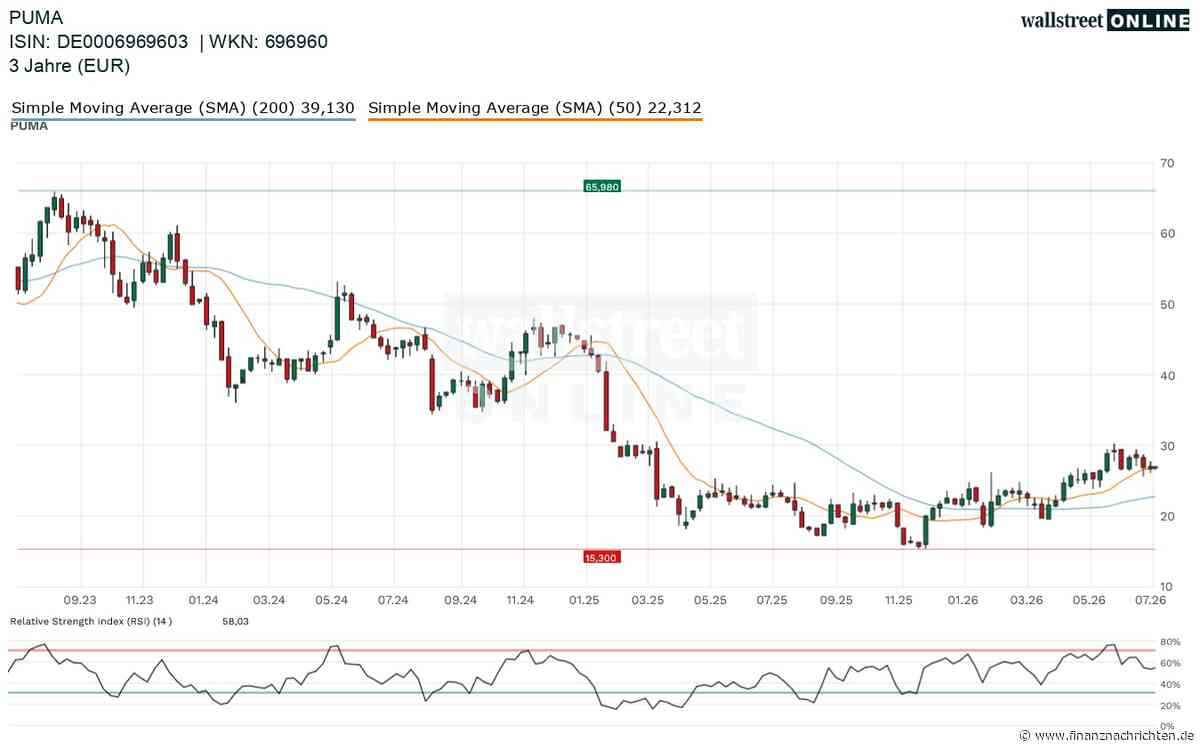Image resolution: width=1200 pixels, height=750 pixels.
Task: Click the PUMA chart title
Action: (x=34, y=17)
